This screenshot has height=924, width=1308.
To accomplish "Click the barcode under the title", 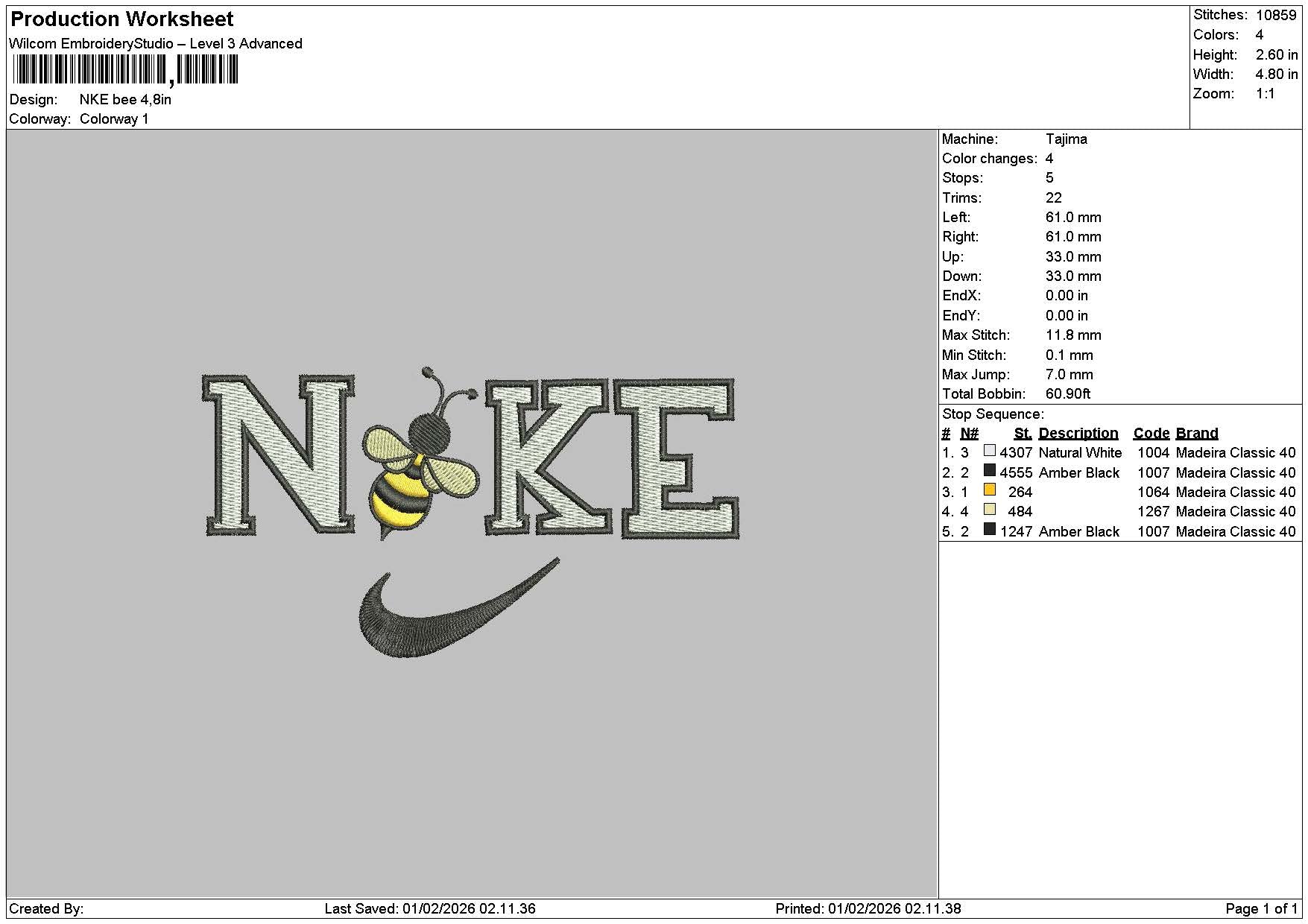I will (125, 70).
